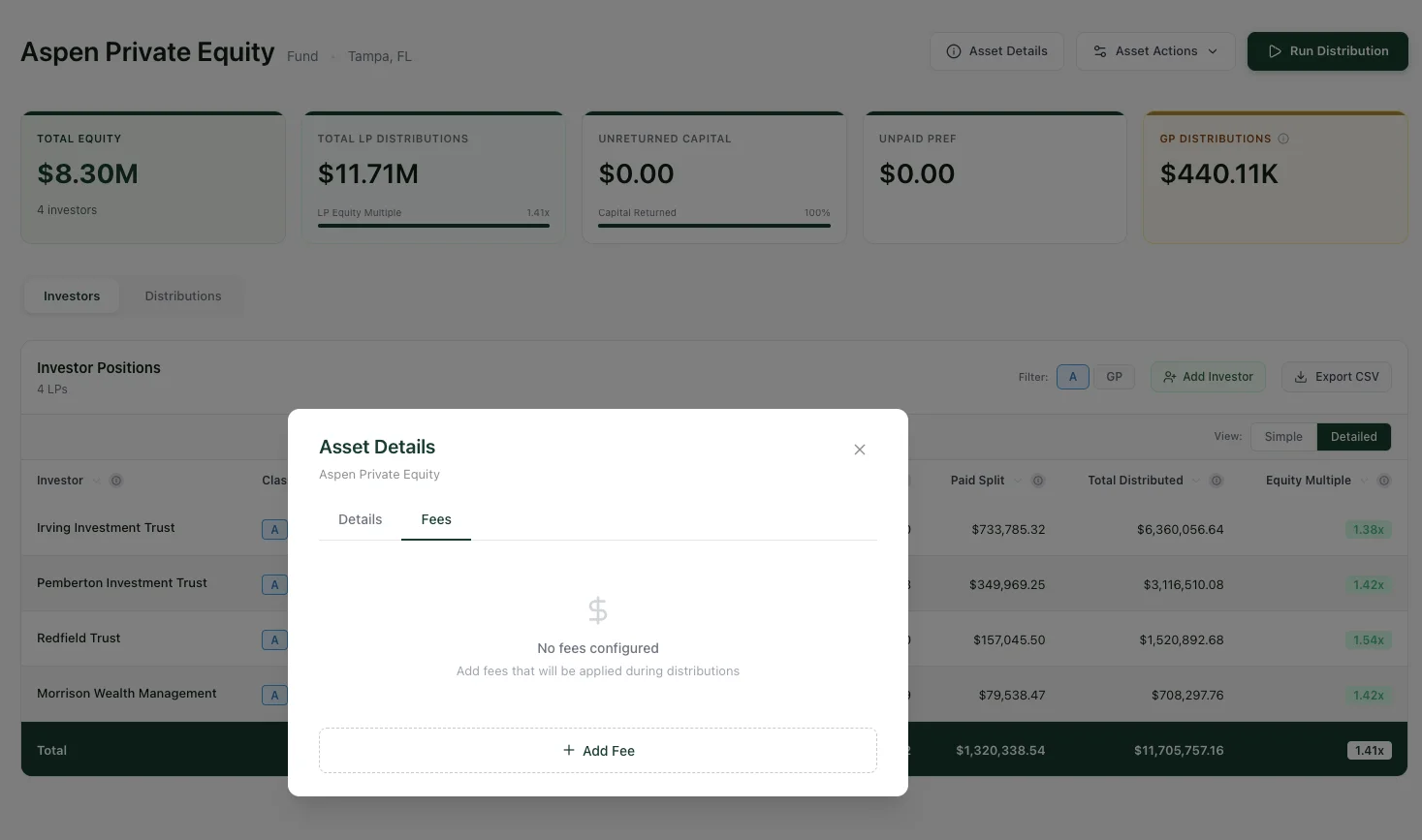1422x840 pixels.
Task: Click Add Fee in the modal
Action: pyautogui.click(x=597, y=750)
